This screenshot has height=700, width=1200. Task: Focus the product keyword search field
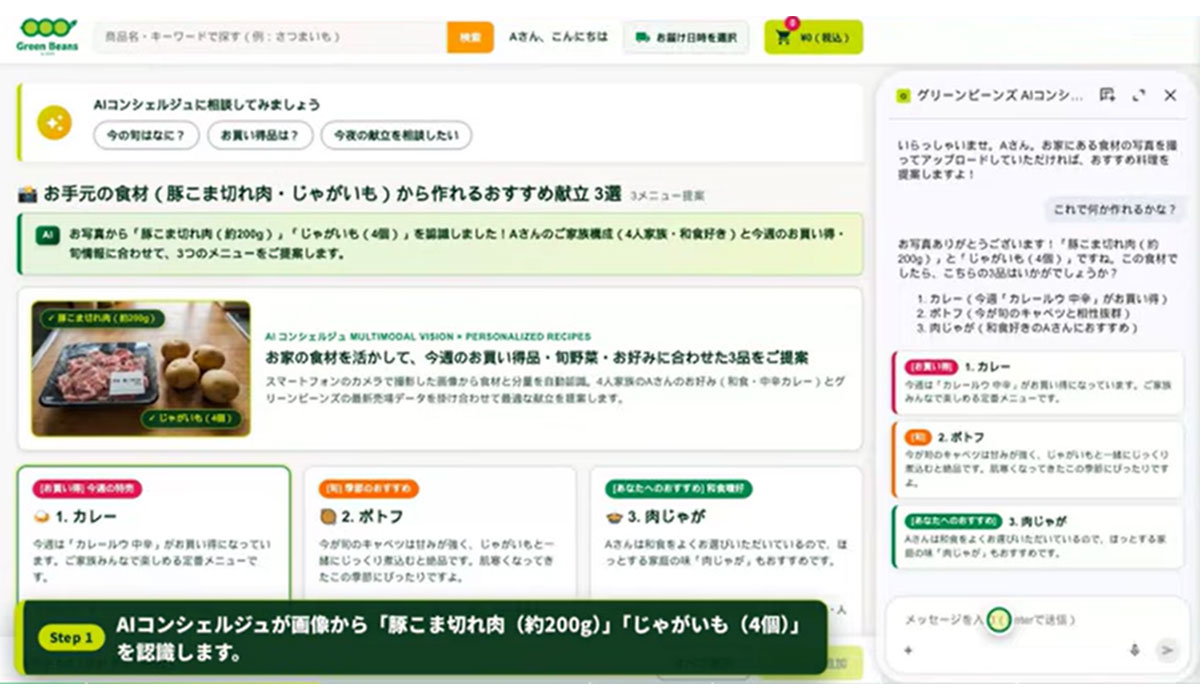click(x=270, y=37)
